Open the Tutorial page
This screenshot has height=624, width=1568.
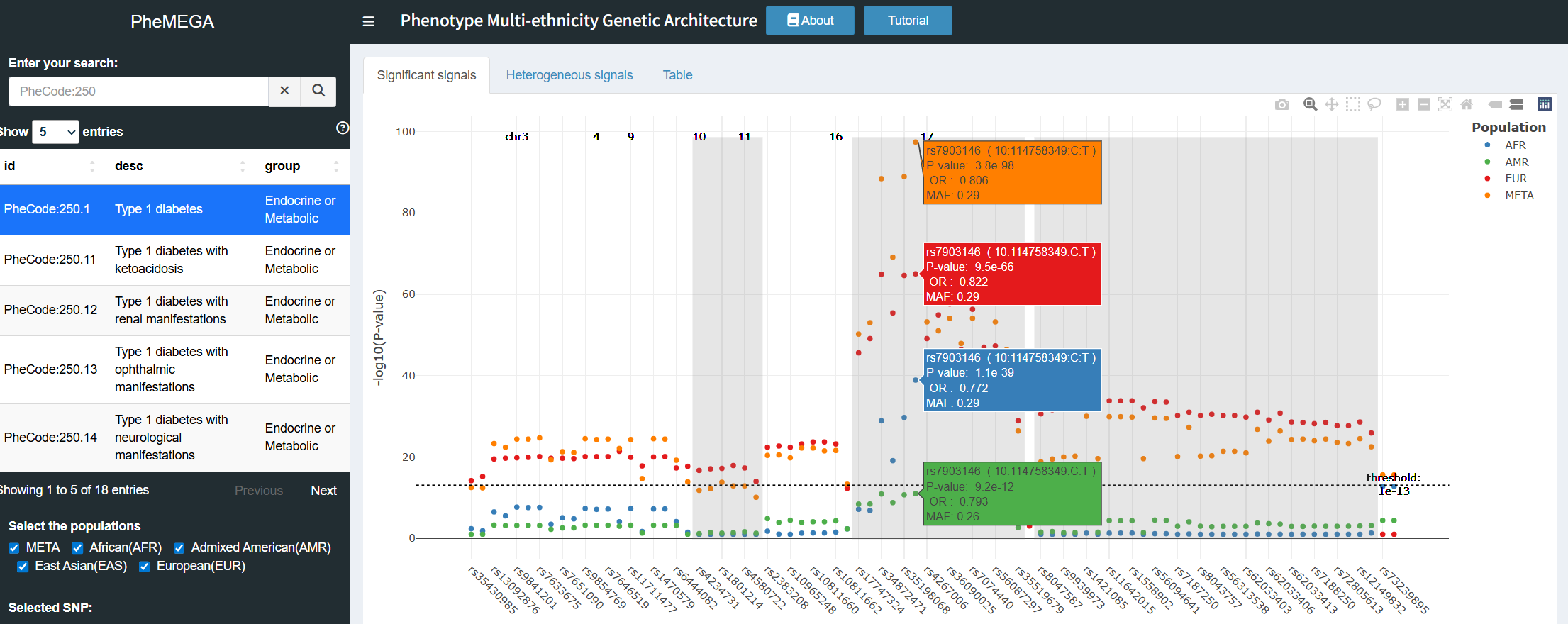coord(907,21)
